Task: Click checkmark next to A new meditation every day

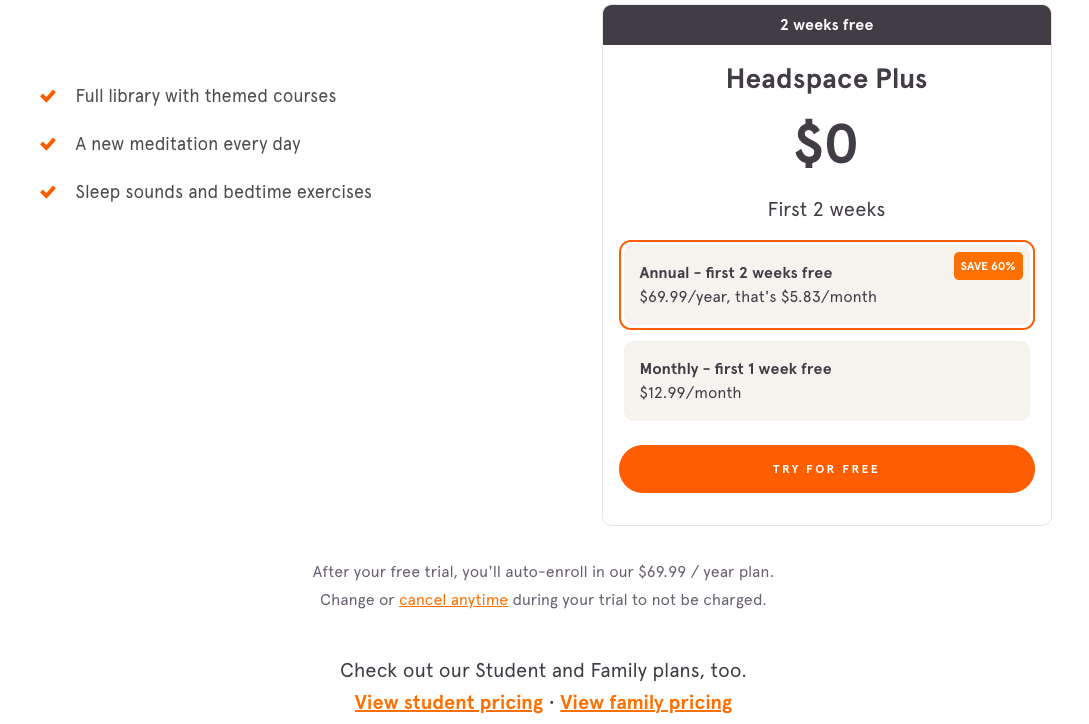Action: point(48,144)
